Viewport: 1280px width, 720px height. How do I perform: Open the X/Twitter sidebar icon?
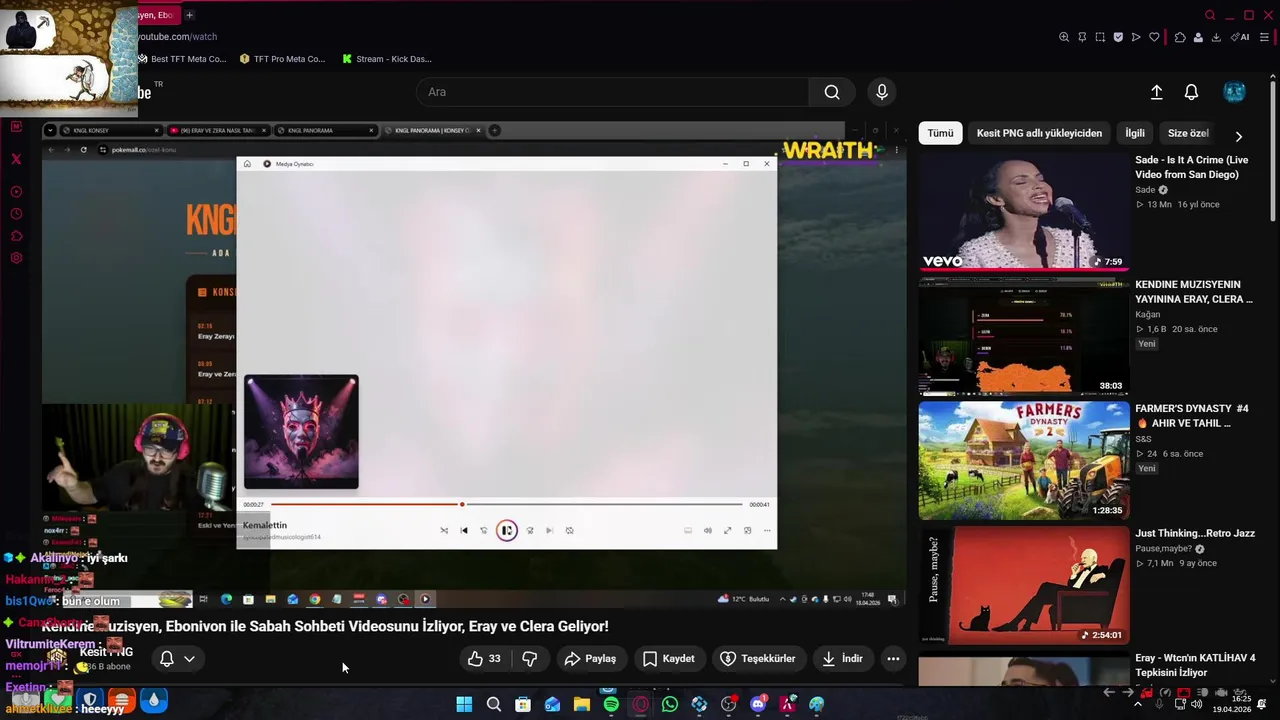tap(16, 159)
